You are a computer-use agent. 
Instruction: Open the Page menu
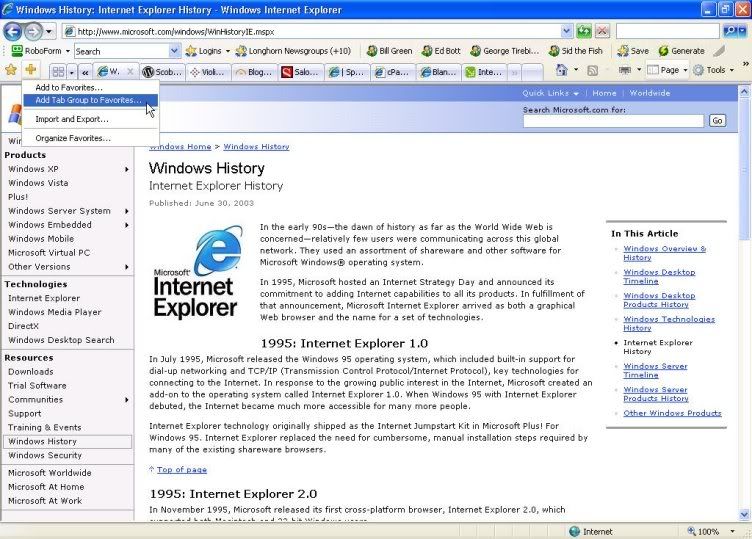[667, 70]
